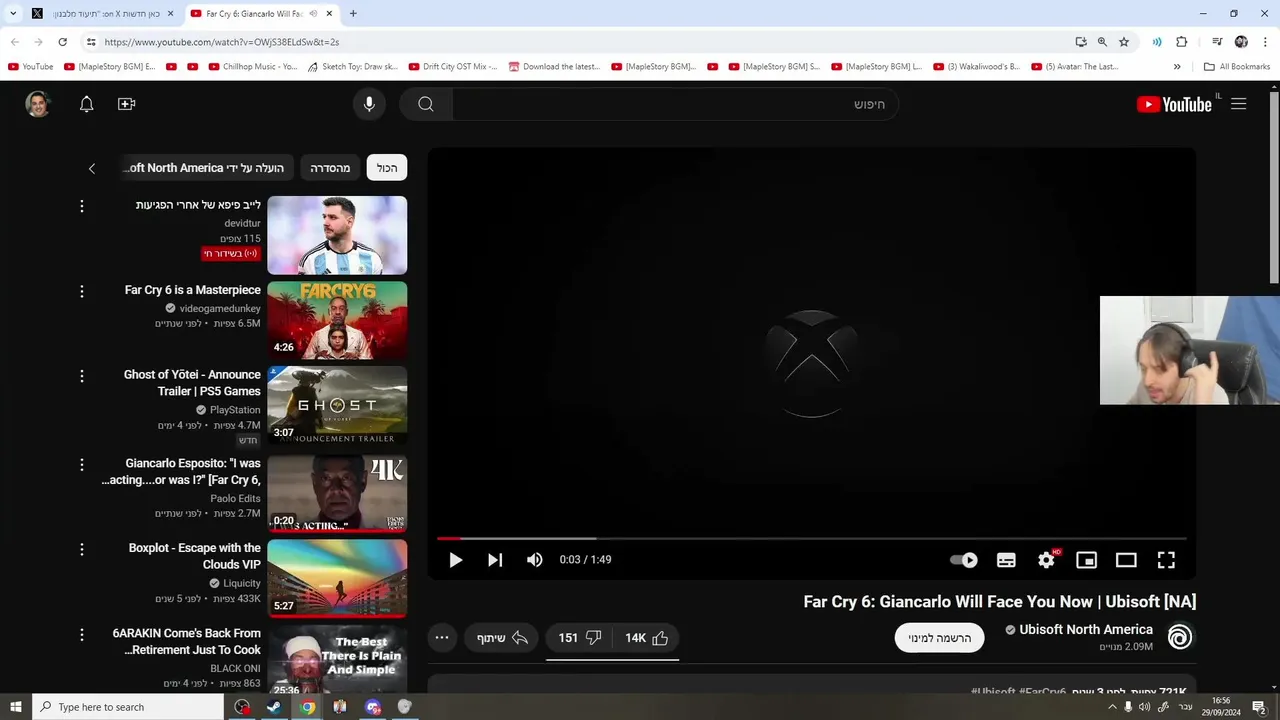Image resolution: width=1280 pixels, height=720 pixels.
Task: Open the account profile avatar
Action: (38, 104)
